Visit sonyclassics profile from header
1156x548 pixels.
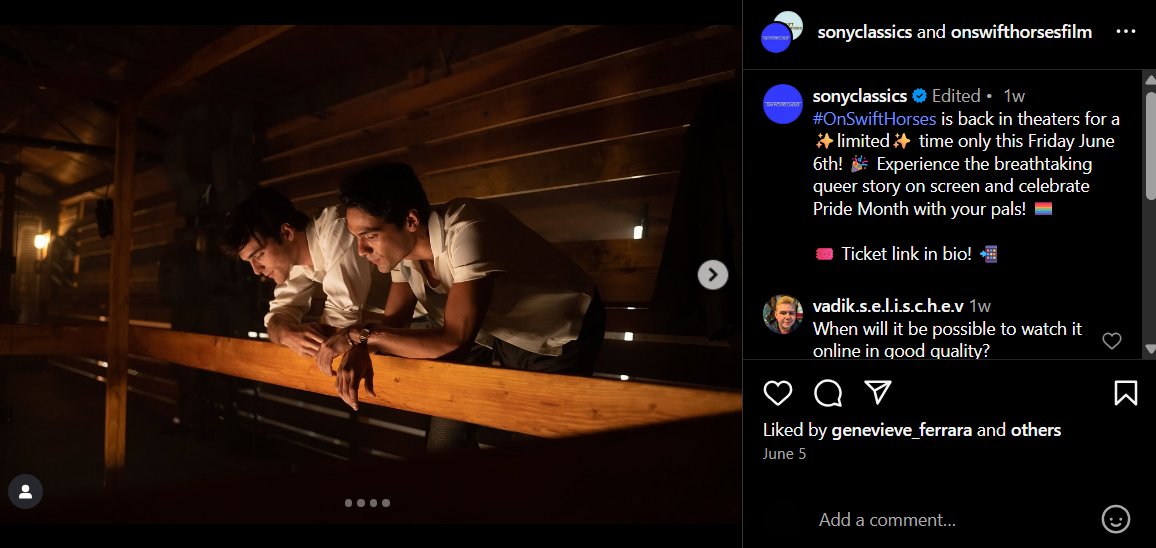[x=864, y=32]
